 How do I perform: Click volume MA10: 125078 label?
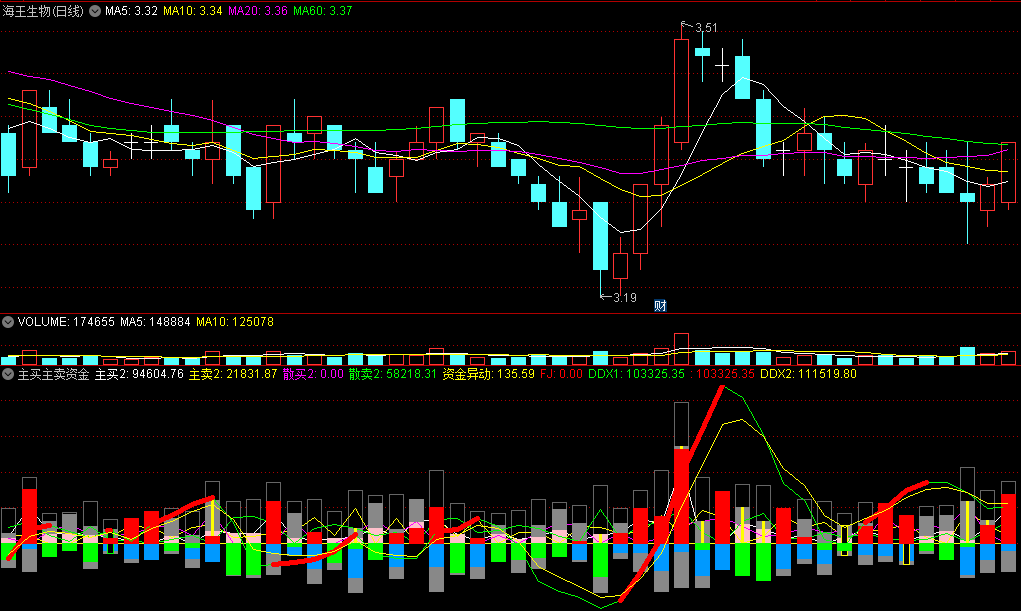click(235, 322)
